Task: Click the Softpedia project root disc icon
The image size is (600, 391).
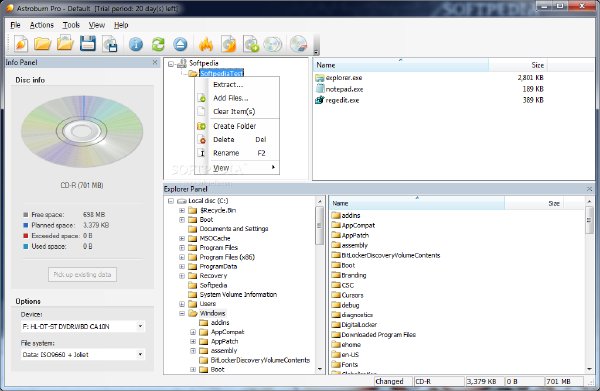Action: (x=183, y=63)
